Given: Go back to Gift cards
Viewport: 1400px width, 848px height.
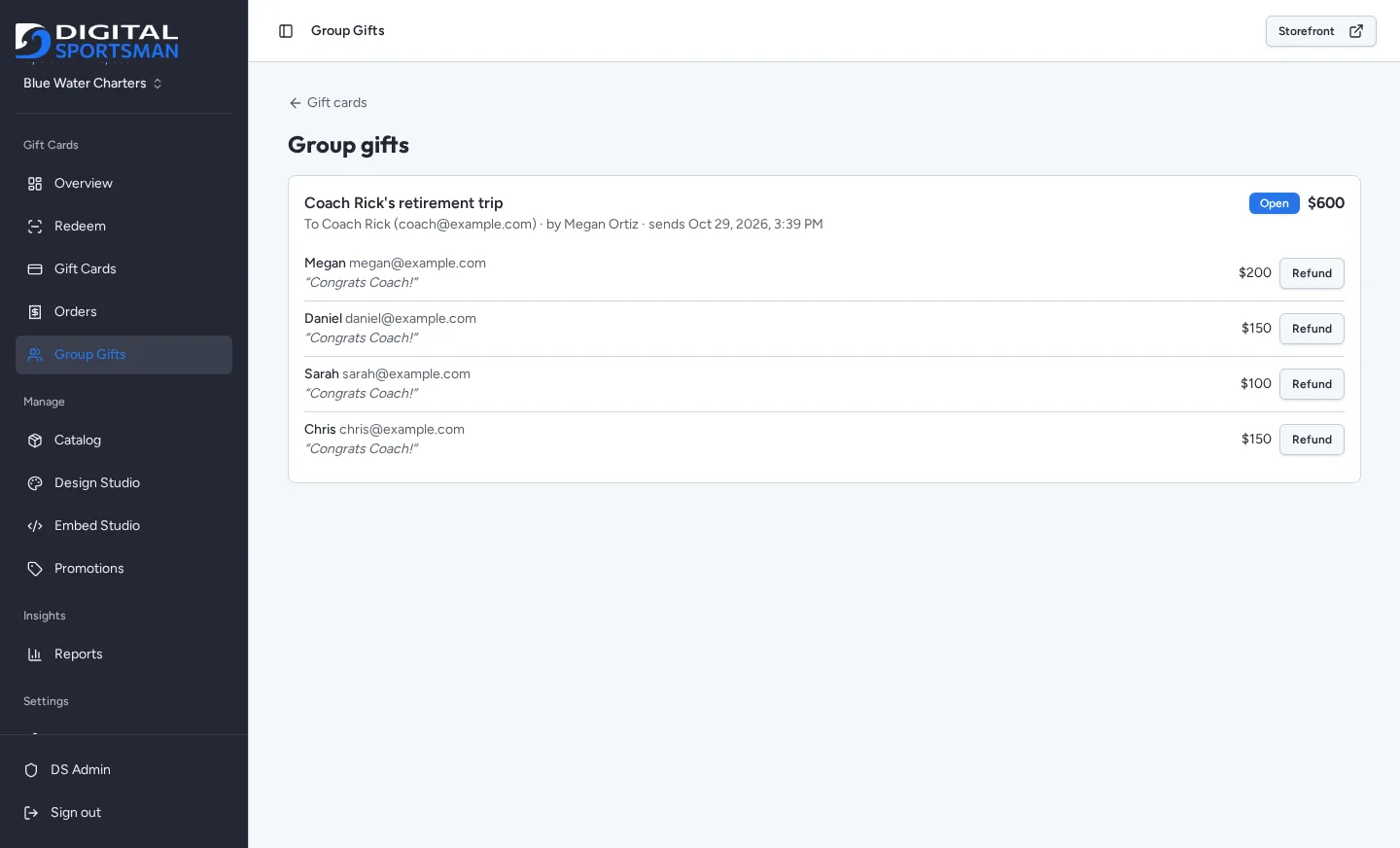Looking at the screenshot, I should coord(328,103).
